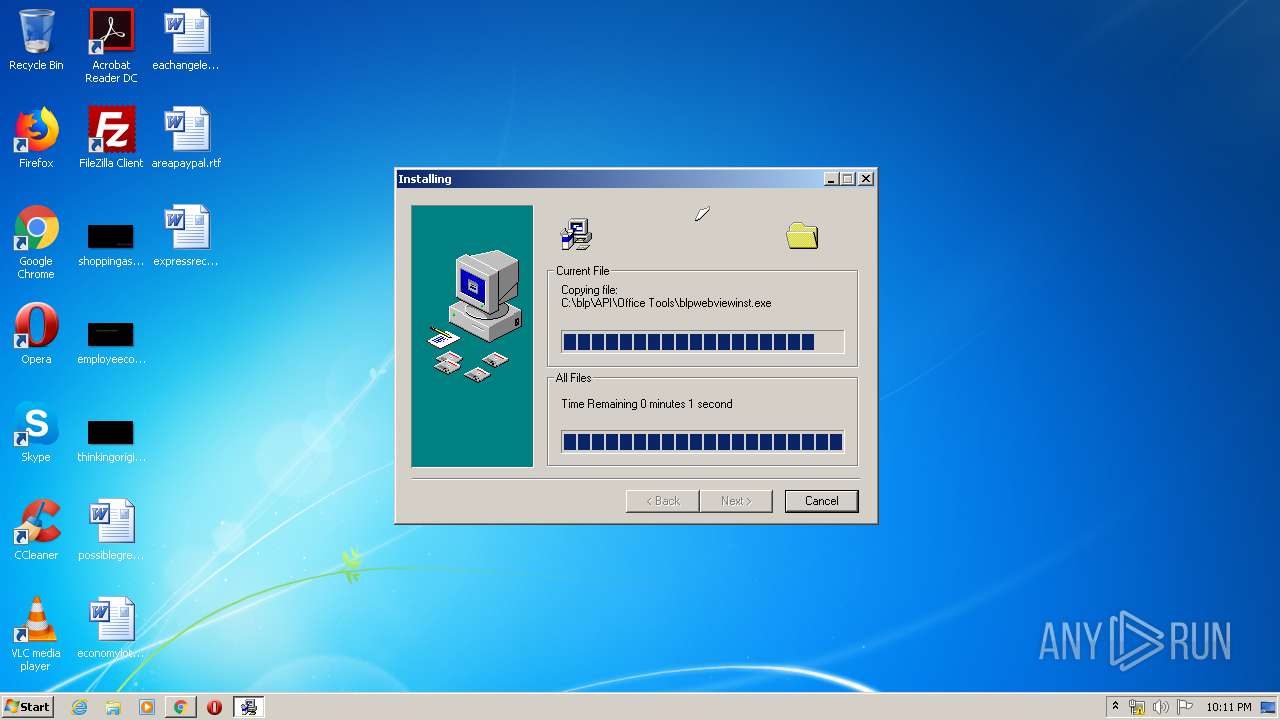Image resolution: width=1280 pixels, height=720 pixels.
Task: Launch VLC media player shortcut
Action: point(36,634)
